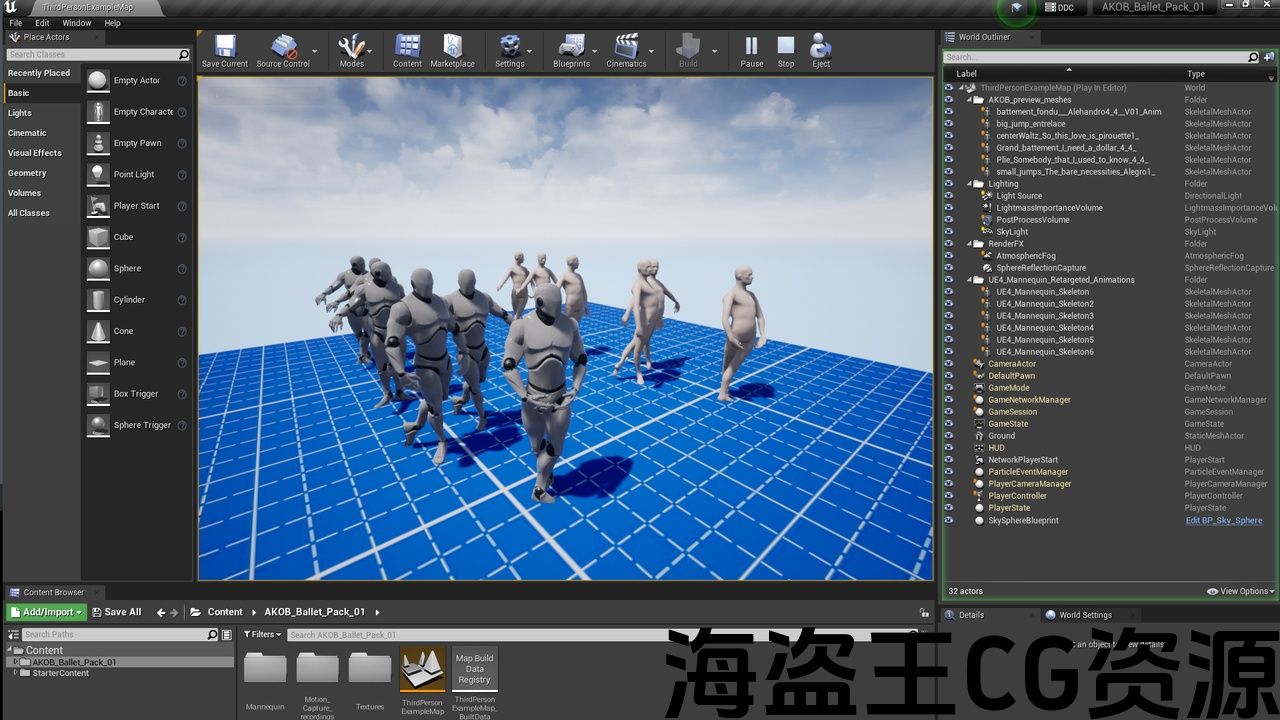Open the Marketplace toolbar icon
Viewport: 1280px width, 720px height.
pos(452,50)
